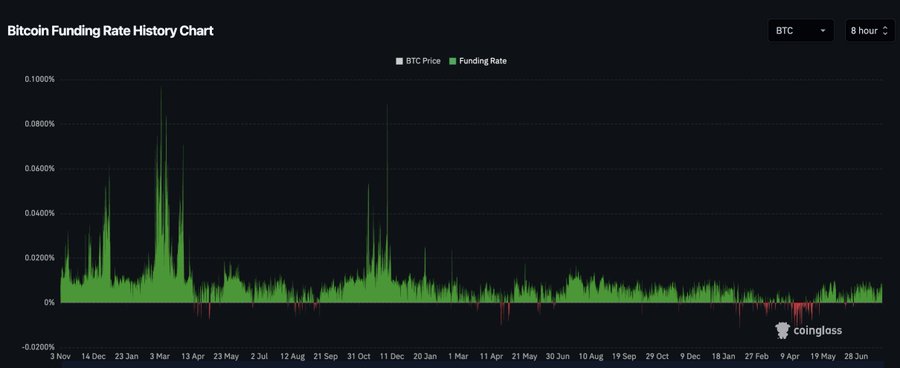Click the 2 Jul date label

click(259, 357)
